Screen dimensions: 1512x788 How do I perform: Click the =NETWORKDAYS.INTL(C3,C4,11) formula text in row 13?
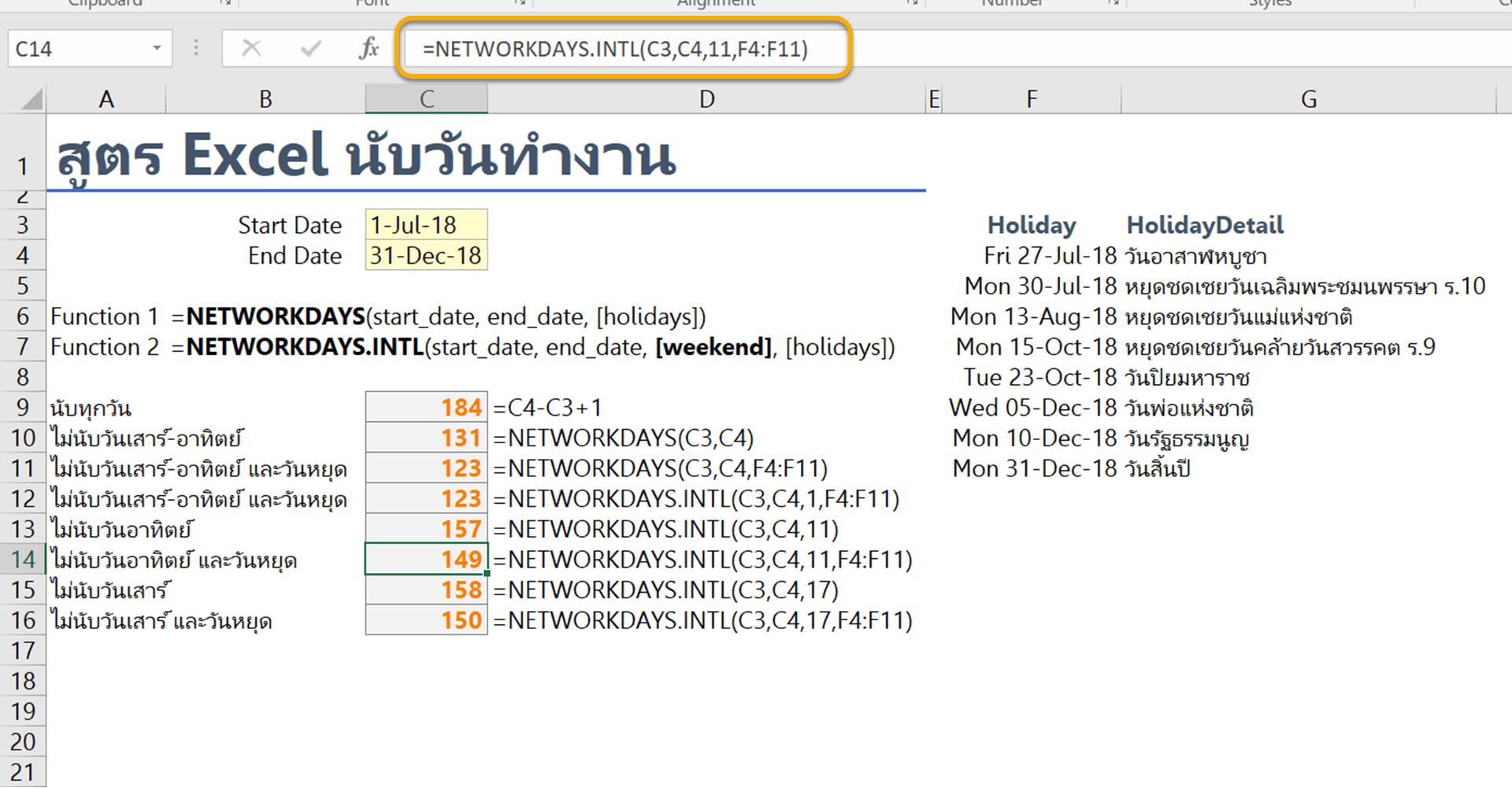pos(665,529)
